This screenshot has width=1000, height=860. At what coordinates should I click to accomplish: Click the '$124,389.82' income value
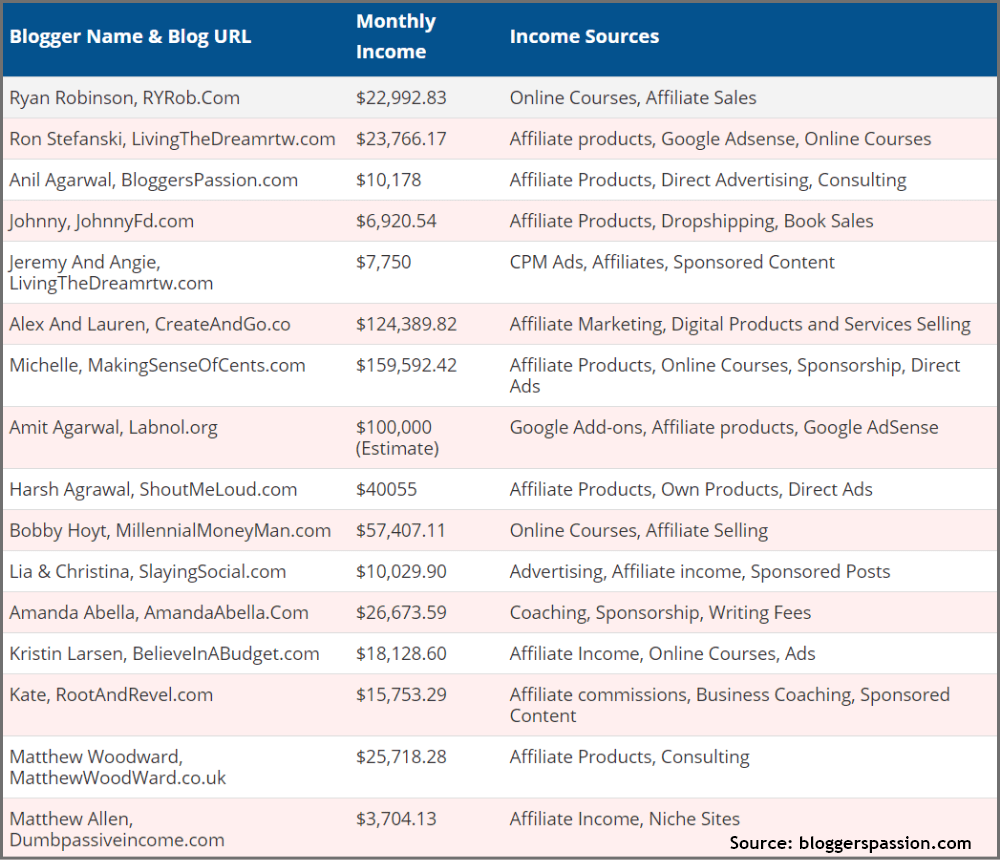click(x=406, y=324)
